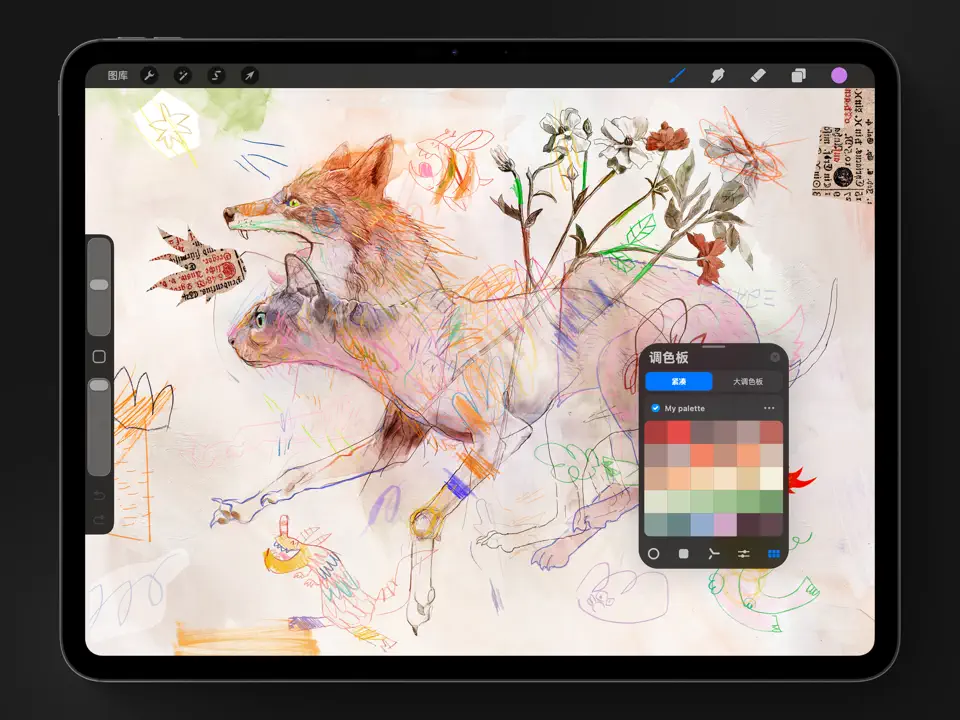Select the 紧凑 compact palette view
The image size is (960, 720).
click(x=679, y=381)
